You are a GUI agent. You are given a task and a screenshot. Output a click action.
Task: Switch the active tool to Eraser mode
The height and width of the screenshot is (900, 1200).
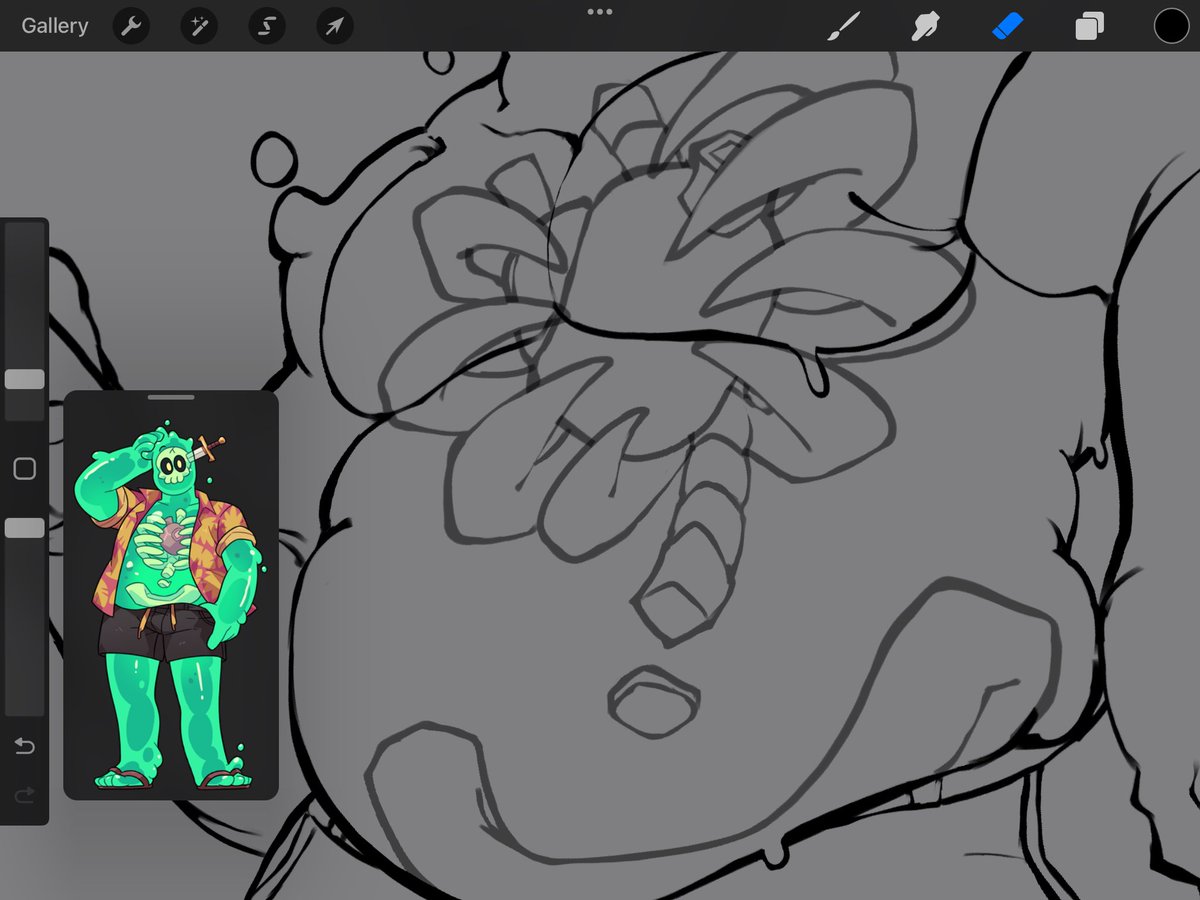[1008, 26]
